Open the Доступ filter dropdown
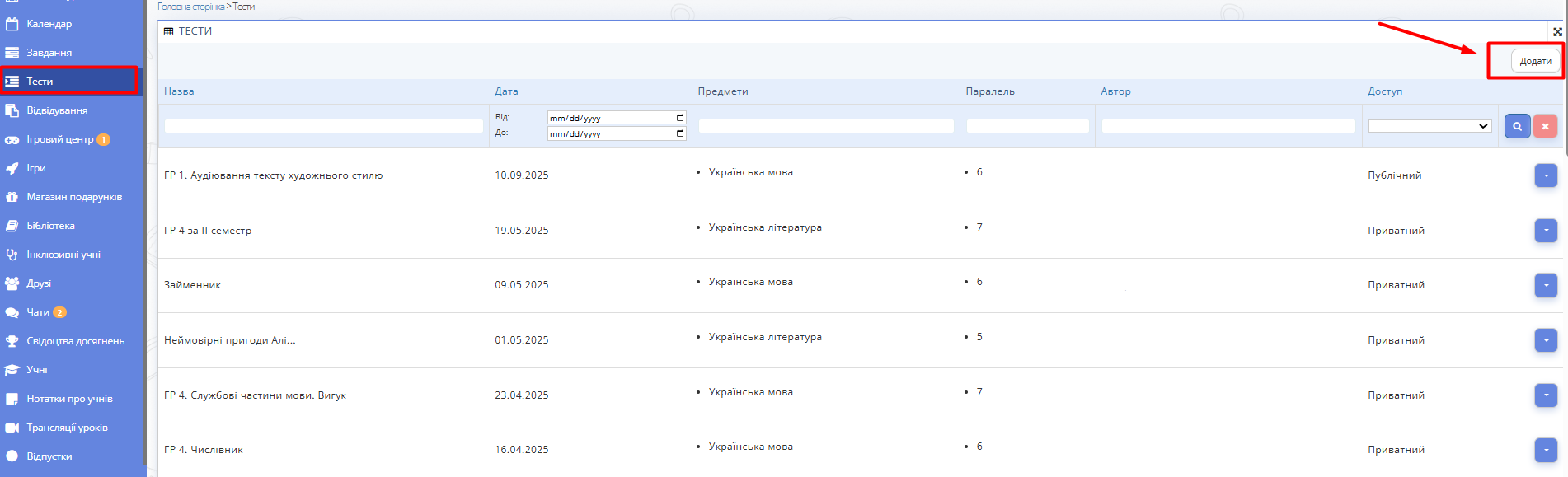 click(x=1430, y=126)
